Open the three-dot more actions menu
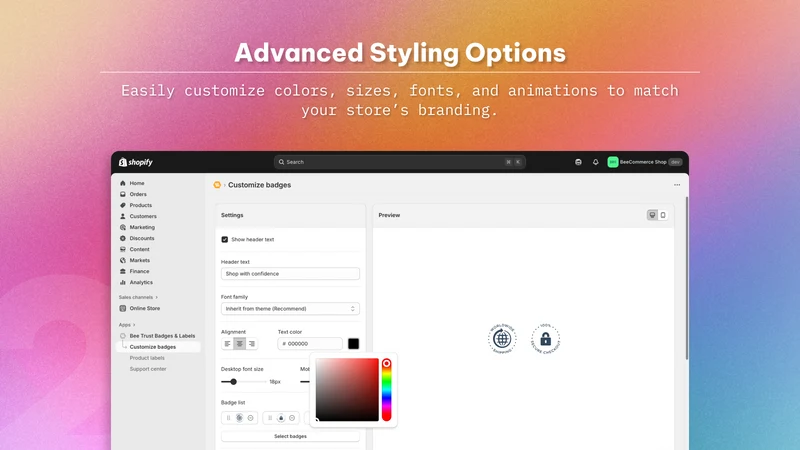The image size is (800, 450). (677, 185)
